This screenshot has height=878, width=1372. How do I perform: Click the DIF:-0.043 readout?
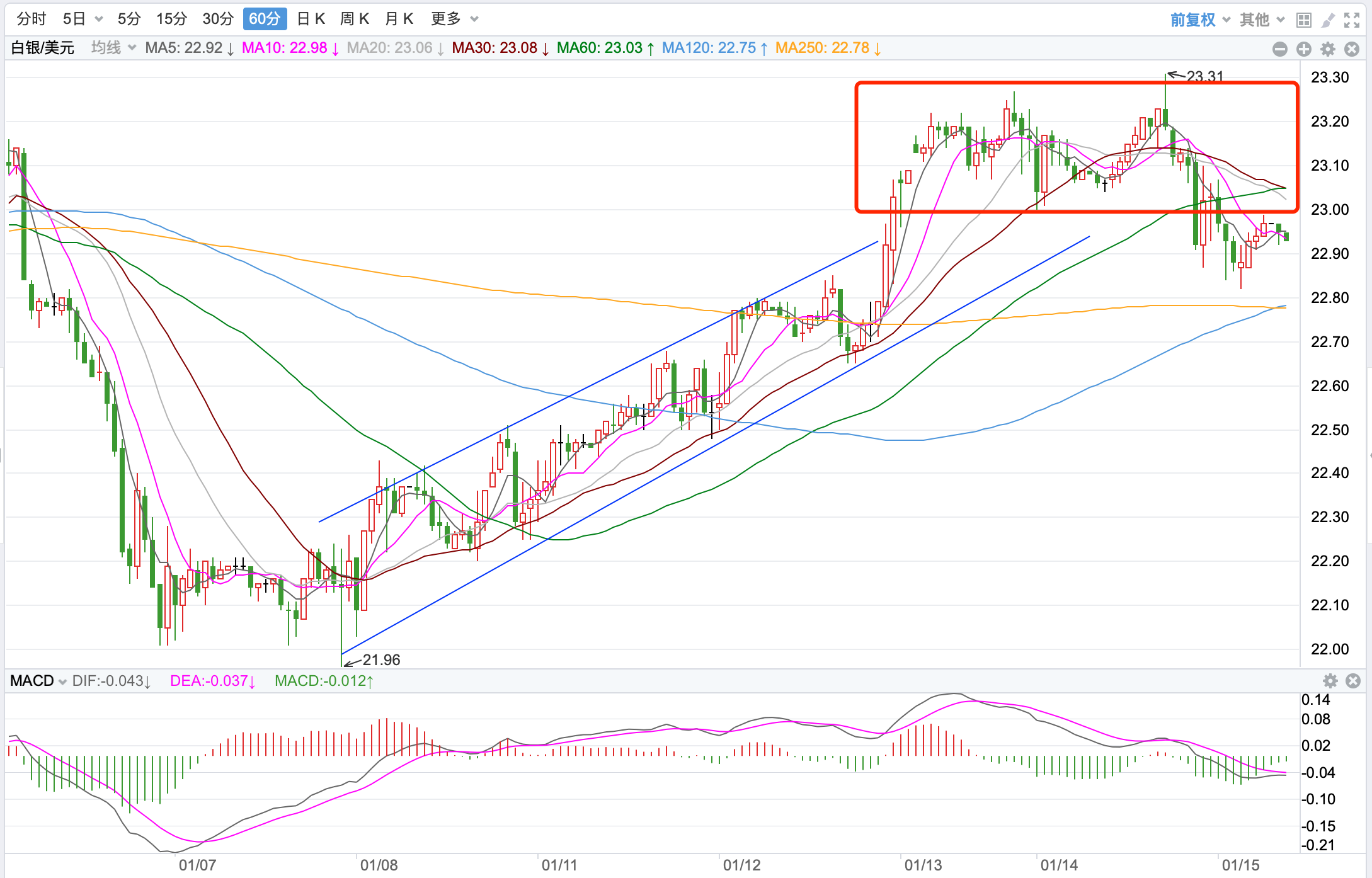coord(111,681)
